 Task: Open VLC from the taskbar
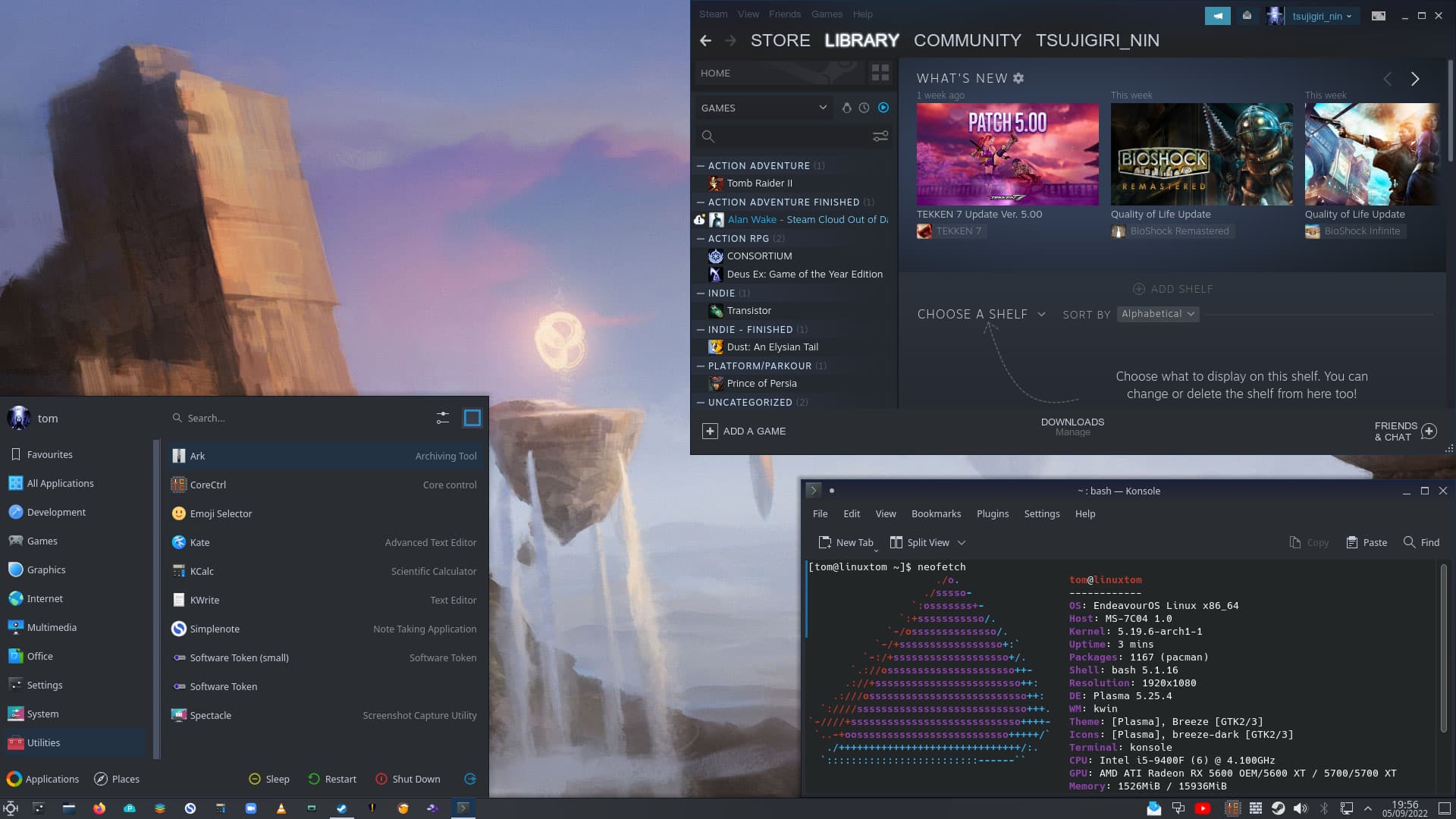click(281, 808)
